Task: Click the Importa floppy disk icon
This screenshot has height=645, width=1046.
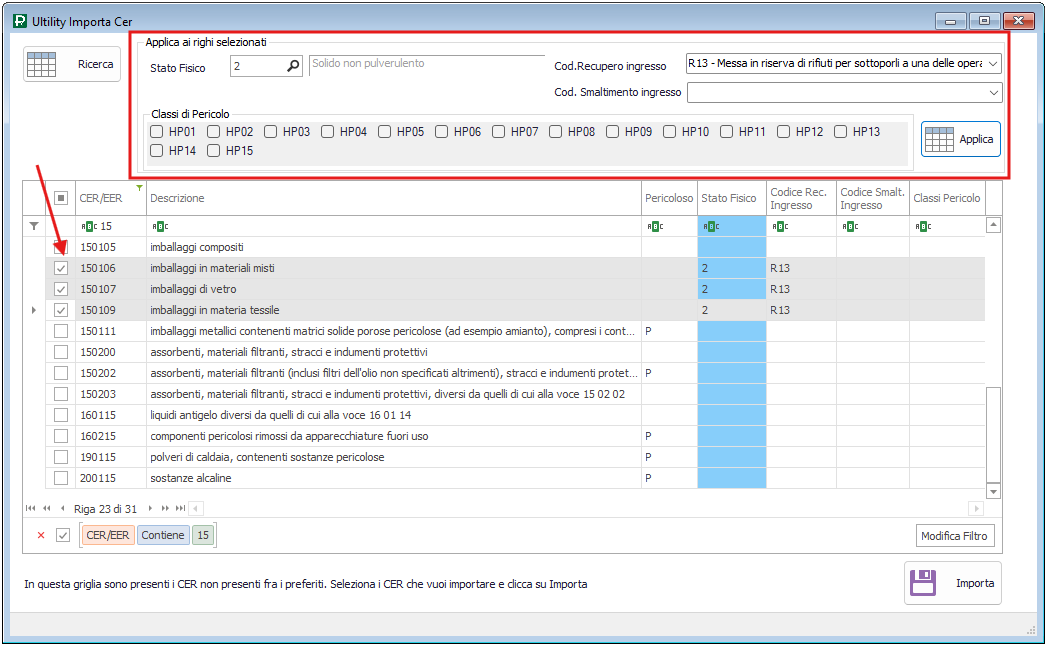Action: pyautogui.click(x=923, y=583)
